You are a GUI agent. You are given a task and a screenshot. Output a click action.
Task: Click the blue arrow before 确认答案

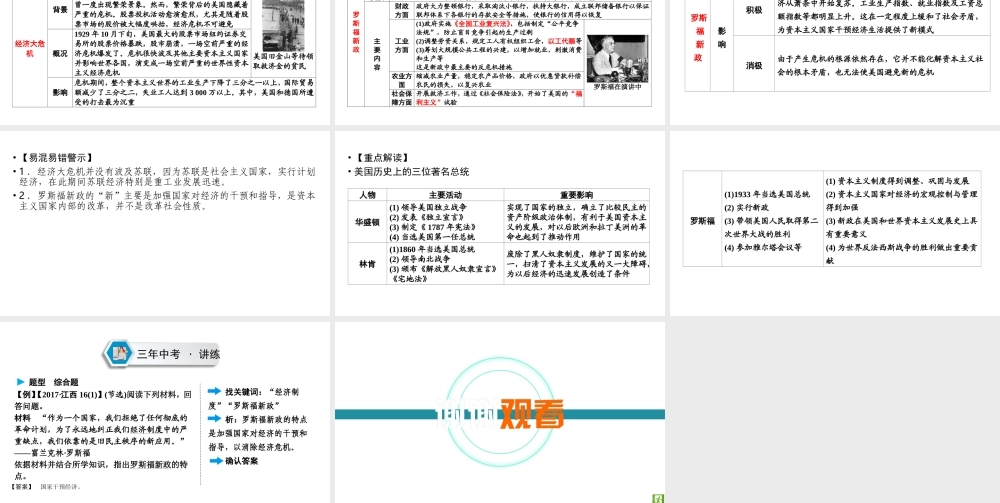click(x=216, y=460)
